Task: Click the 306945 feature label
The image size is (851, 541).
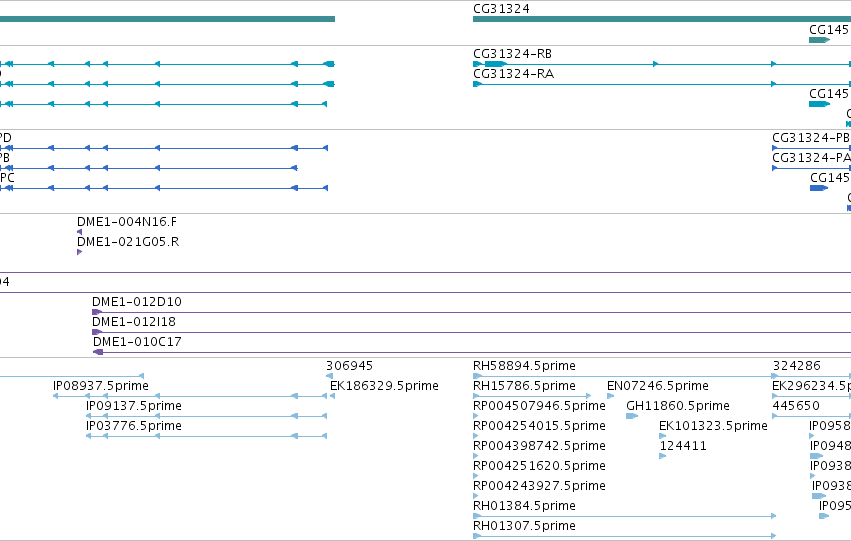Action: tap(350, 366)
